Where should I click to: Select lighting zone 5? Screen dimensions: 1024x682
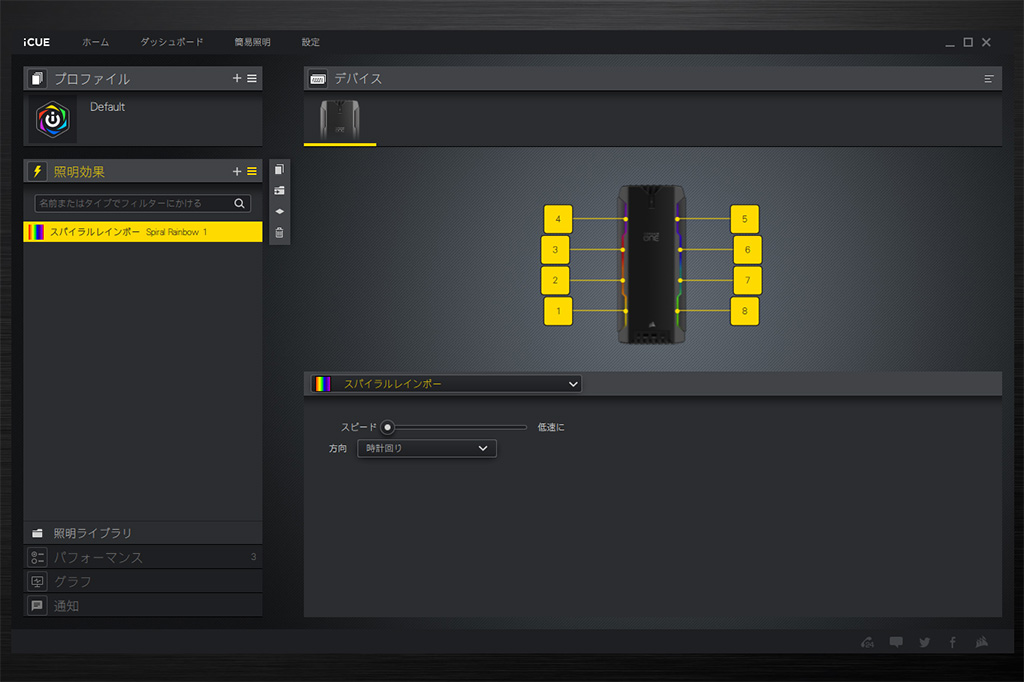click(x=744, y=219)
